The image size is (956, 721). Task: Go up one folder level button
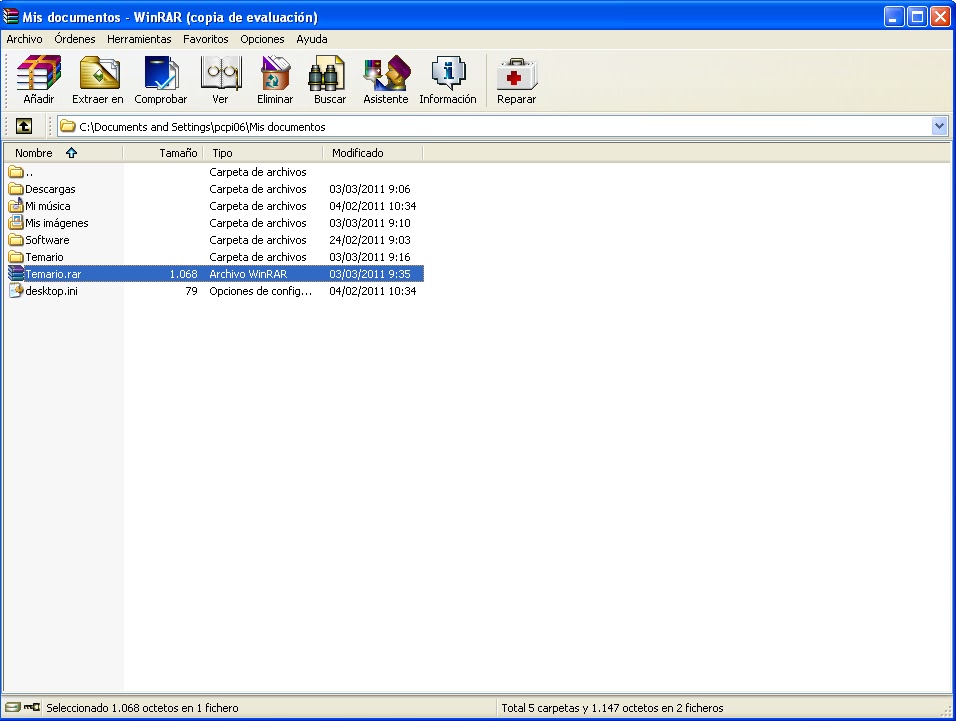[24, 126]
